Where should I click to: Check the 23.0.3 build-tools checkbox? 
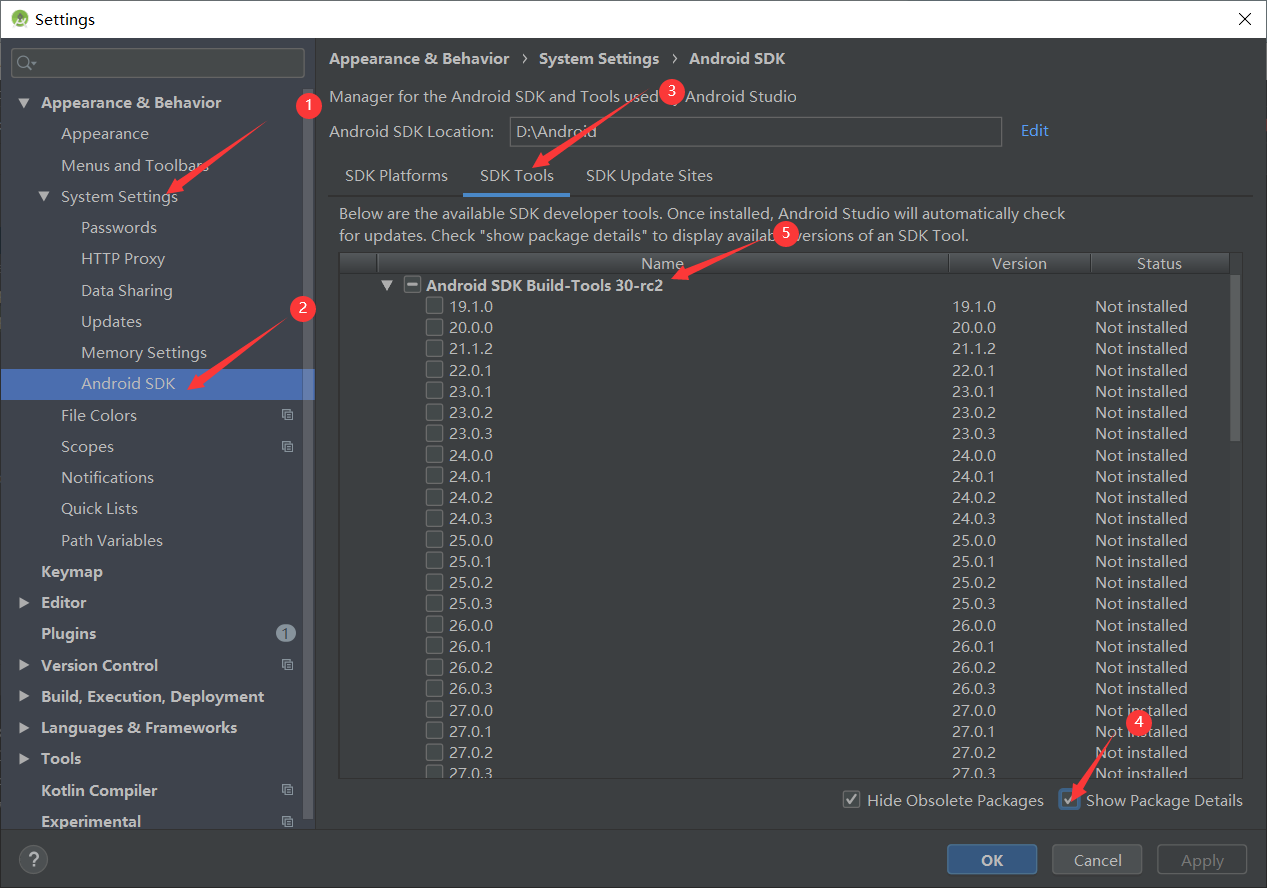point(434,433)
